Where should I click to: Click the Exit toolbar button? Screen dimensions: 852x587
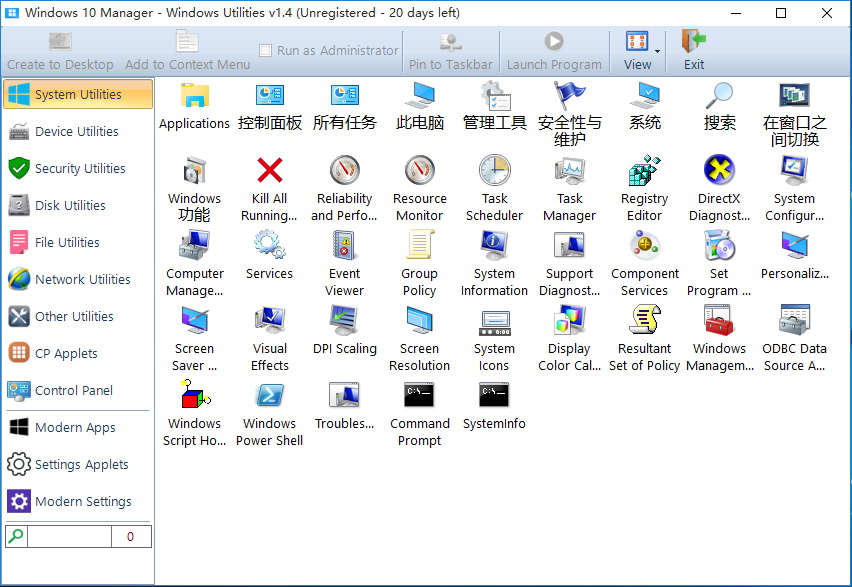(694, 51)
